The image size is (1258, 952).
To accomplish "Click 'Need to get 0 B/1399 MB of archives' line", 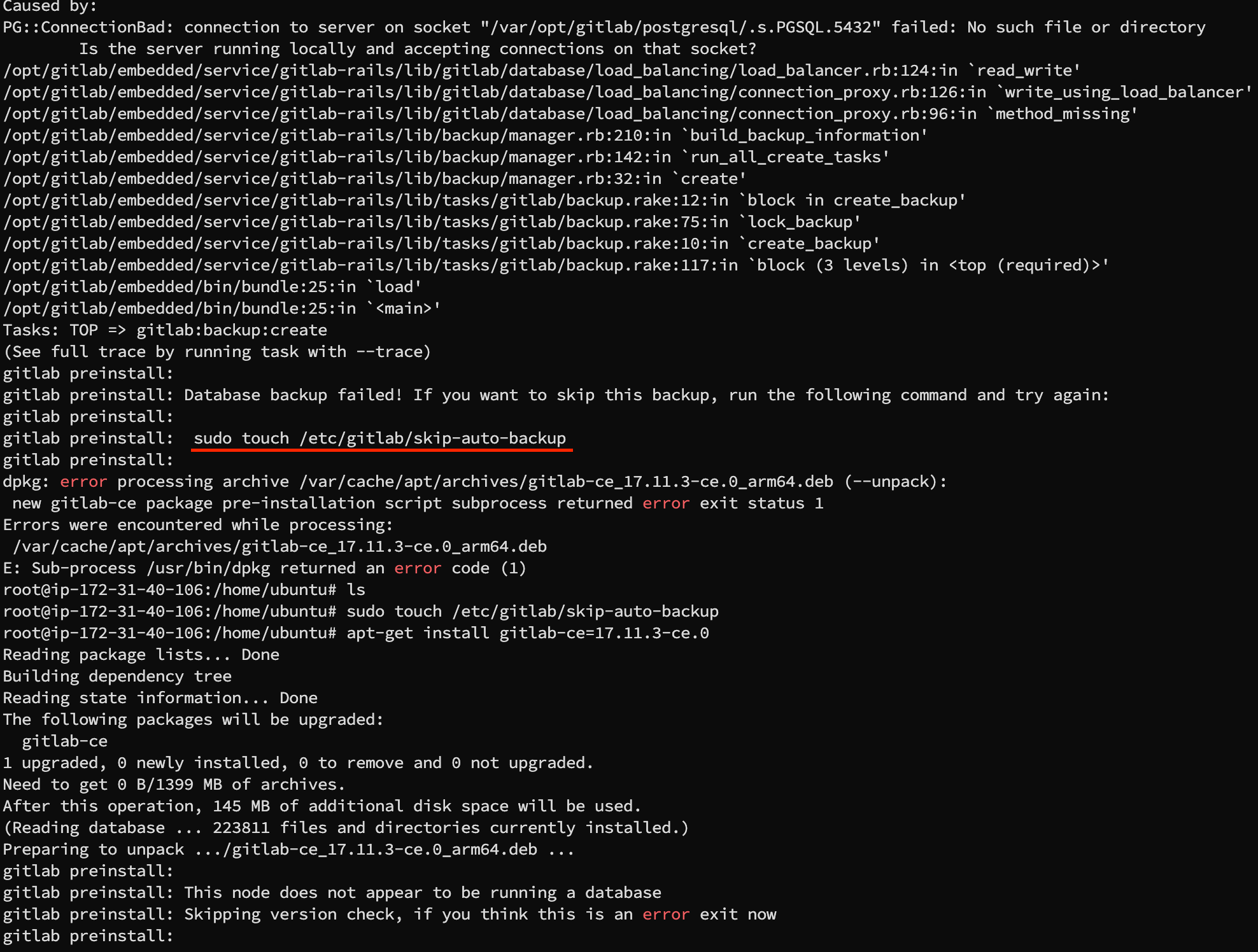I will [174, 785].
